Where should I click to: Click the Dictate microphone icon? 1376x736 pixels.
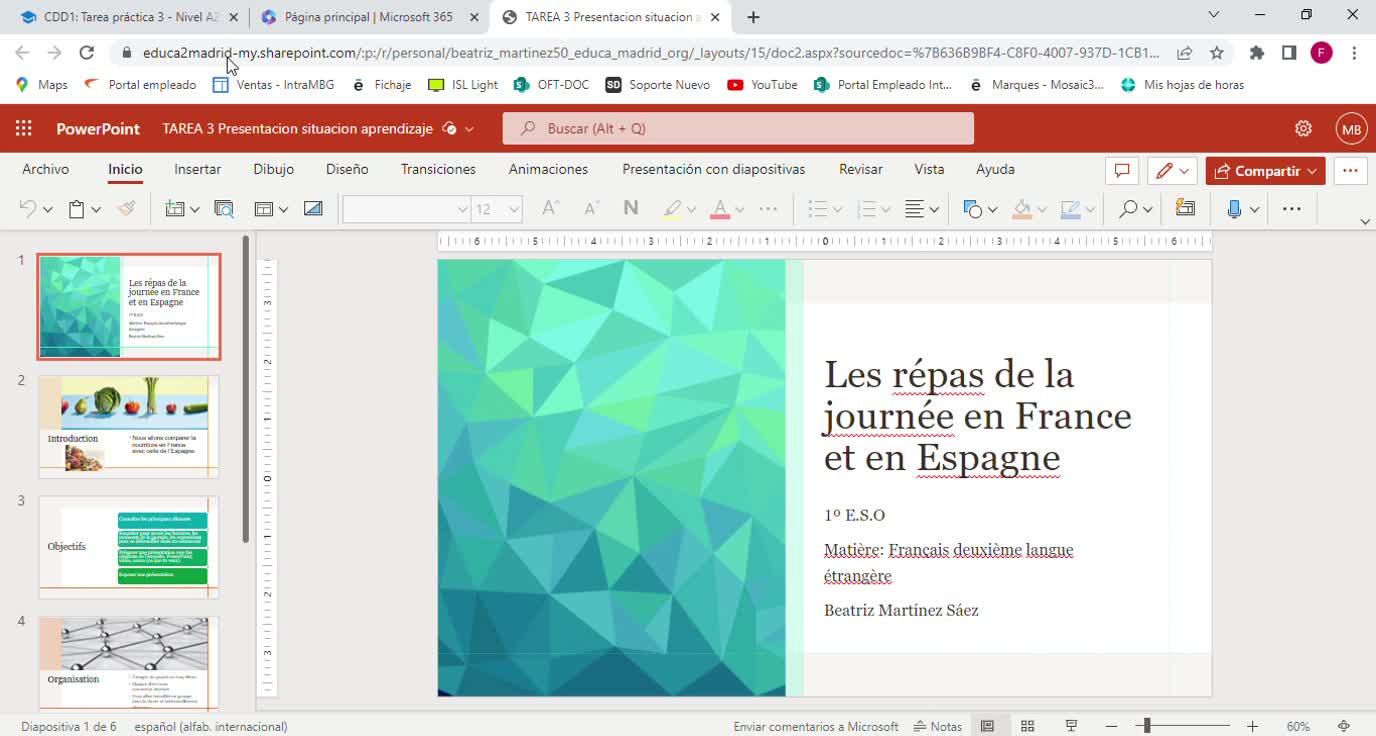pos(1234,209)
